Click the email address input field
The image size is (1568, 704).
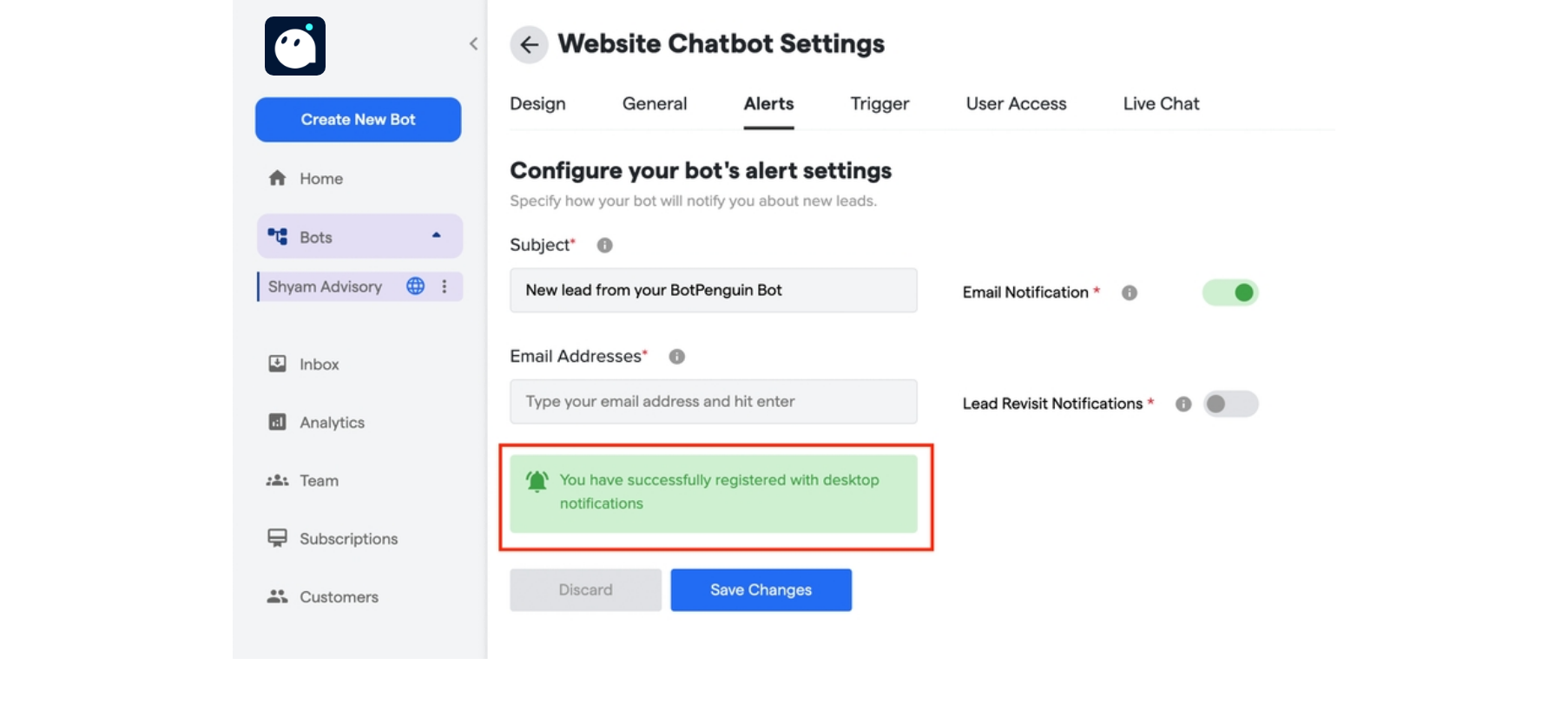coord(713,401)
